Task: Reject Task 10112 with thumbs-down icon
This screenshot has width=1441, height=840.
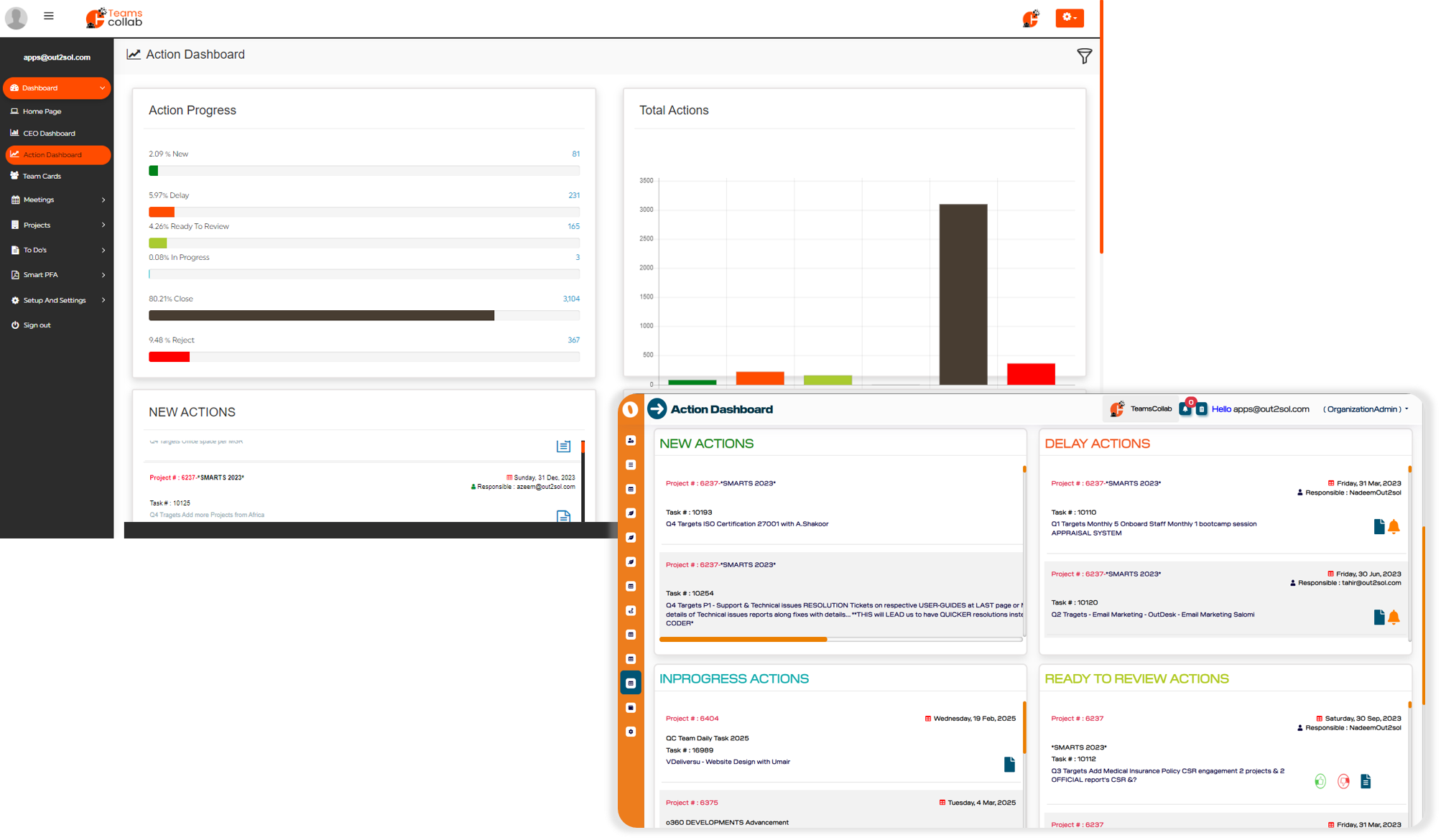Action: click(1343, 781)
